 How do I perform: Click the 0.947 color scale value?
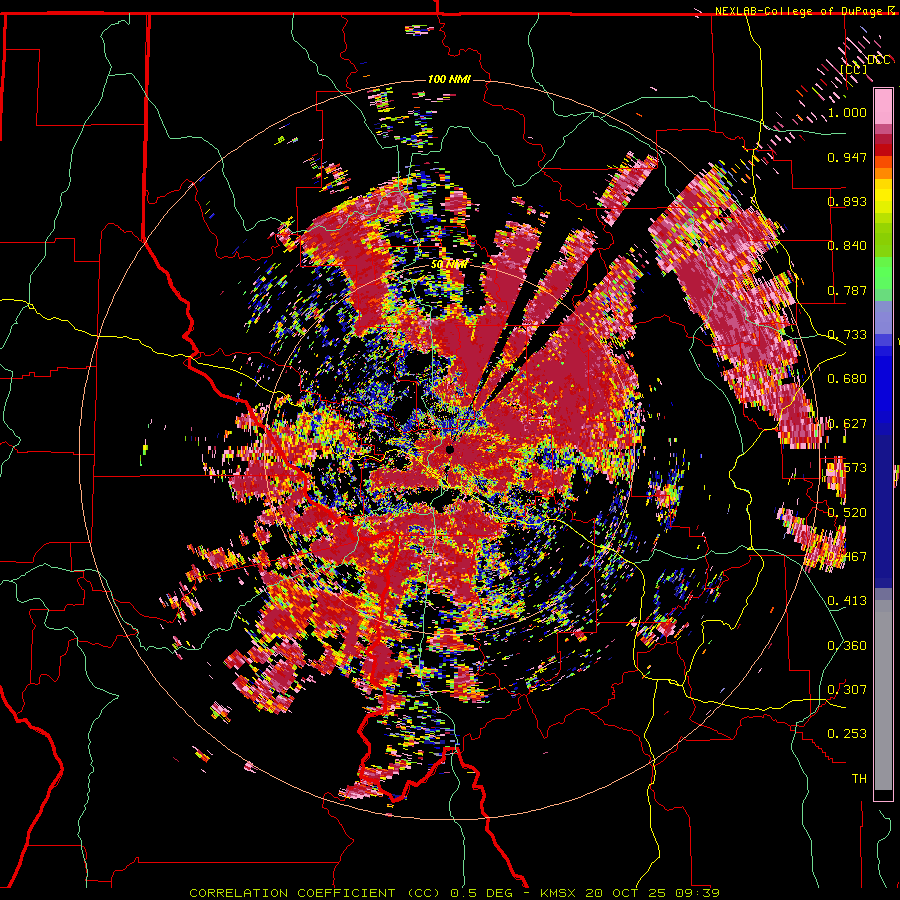(x=847, y=157)
